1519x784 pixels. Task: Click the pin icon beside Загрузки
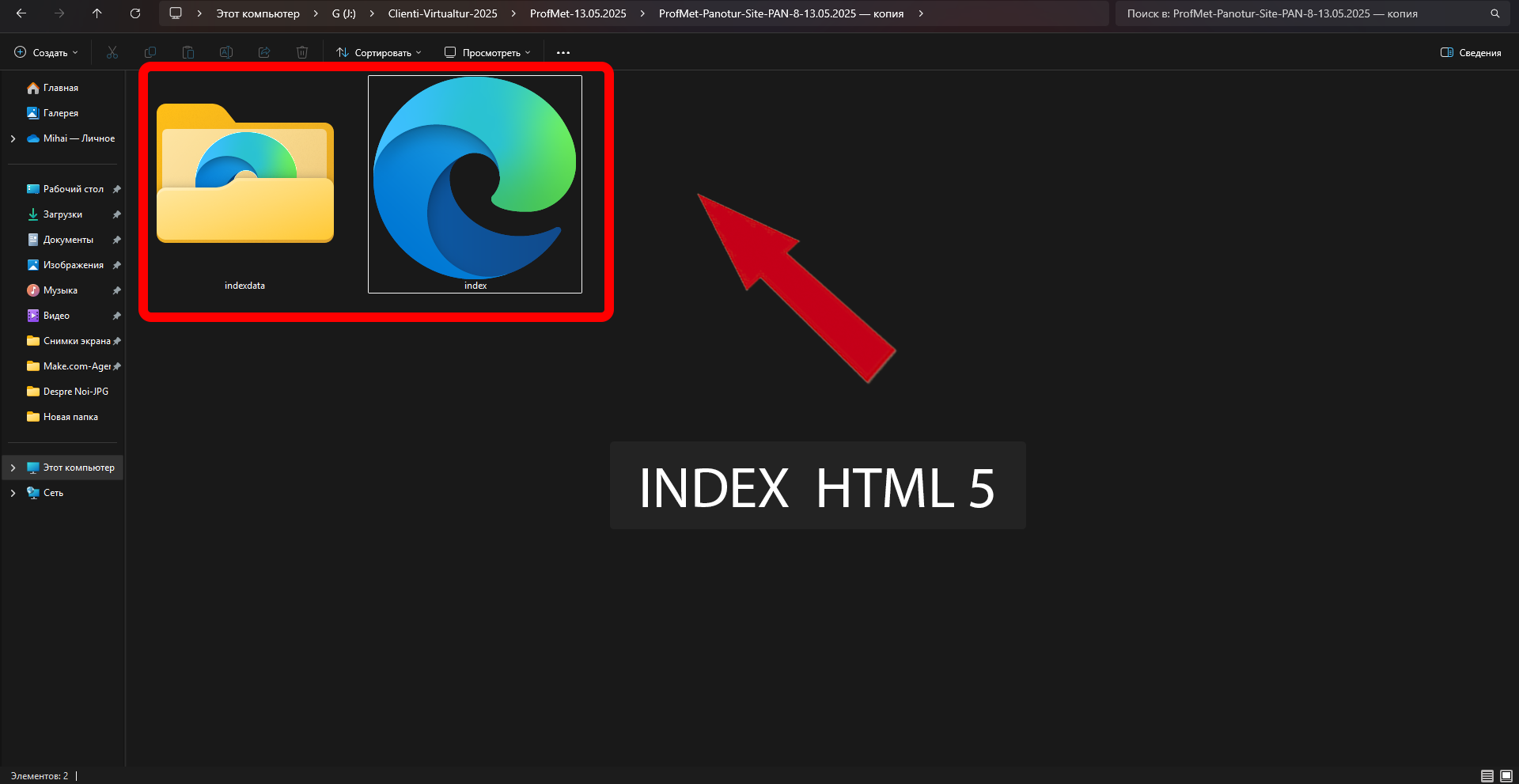tap(116, 214)
